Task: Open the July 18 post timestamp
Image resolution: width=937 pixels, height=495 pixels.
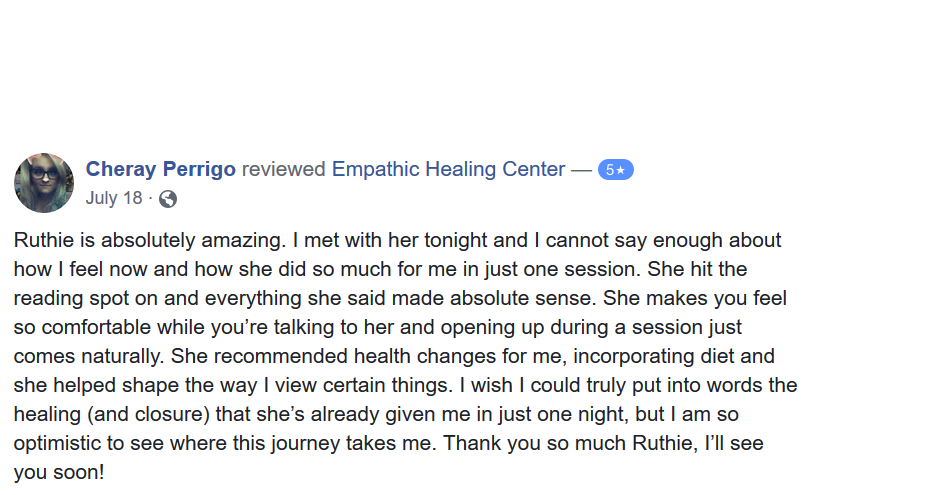Action: click(x=114, y=198)
